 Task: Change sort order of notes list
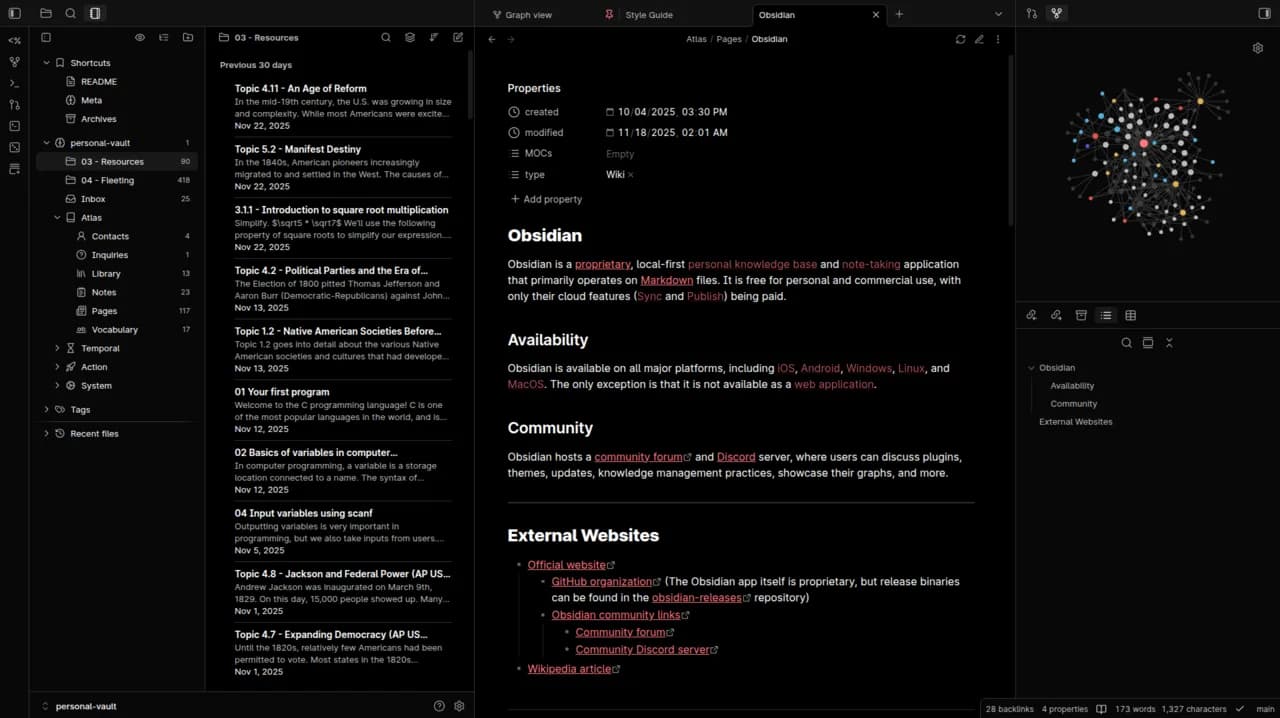pyautogui.click(x=434, y=37)
